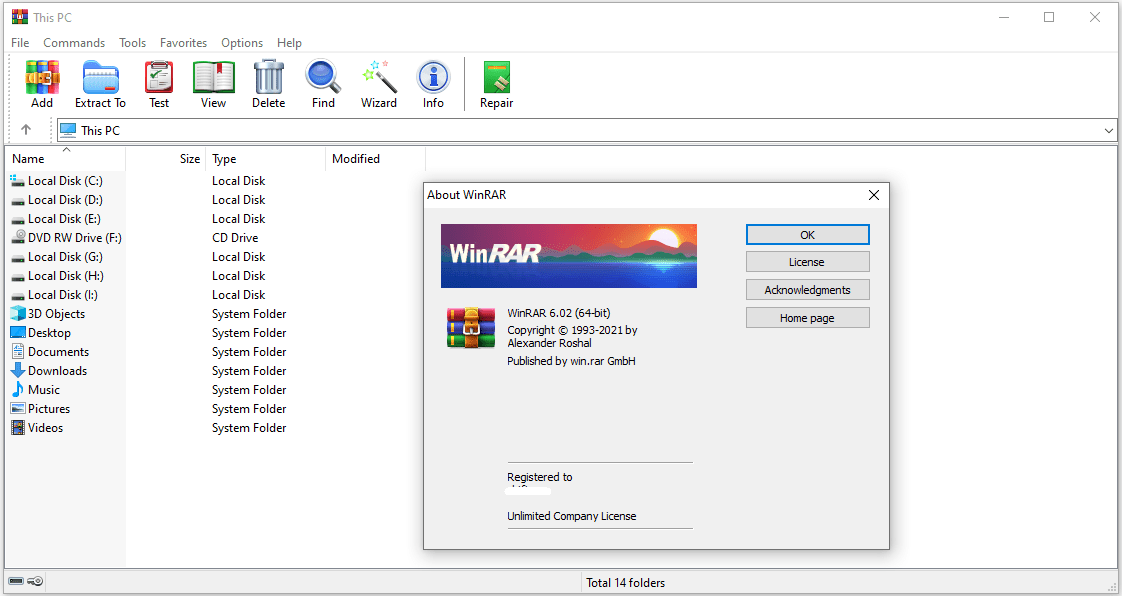Click the drive and key status bar icon
The width and height of the screenshot is (1122, 596).
click(26, 581)
